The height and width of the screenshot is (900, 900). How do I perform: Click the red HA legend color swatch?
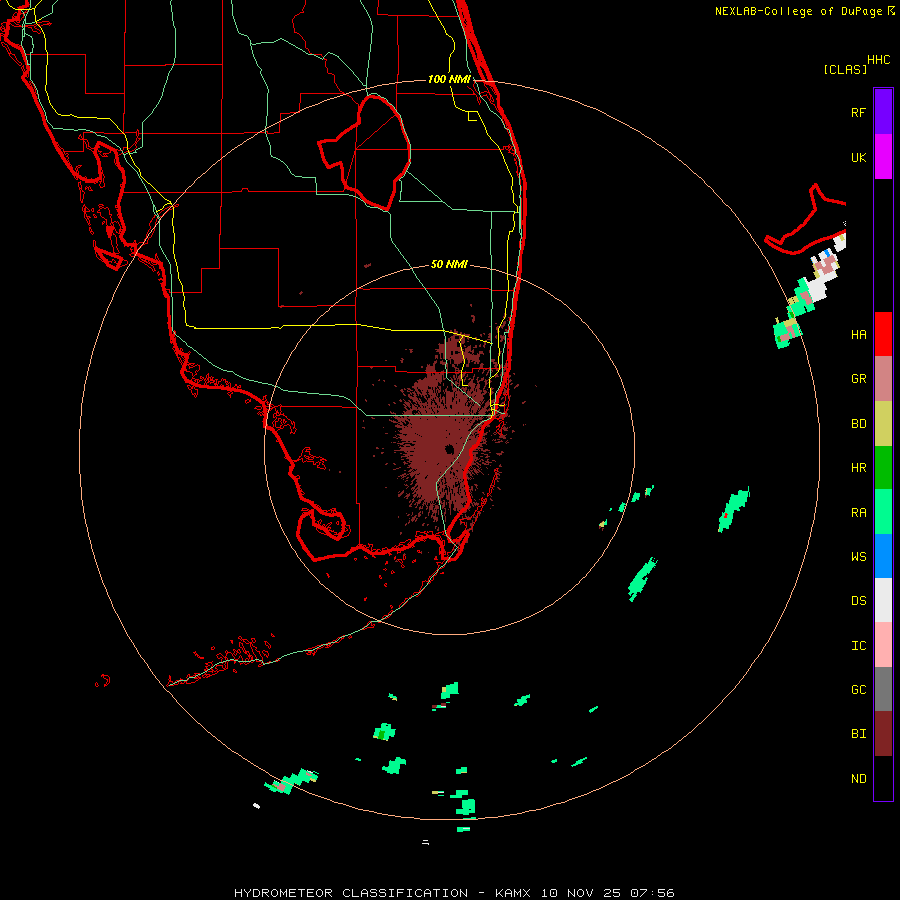[x=883, y=334]
